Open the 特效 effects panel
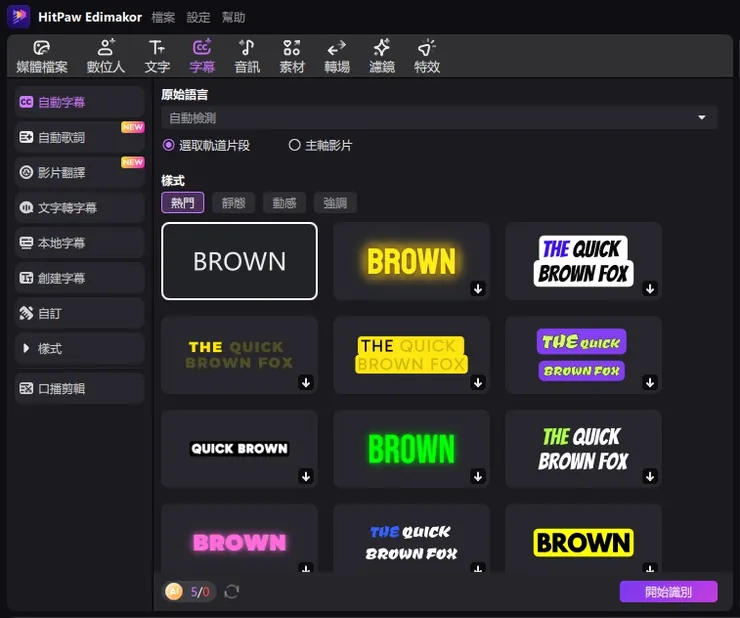This screenshot has height=618, width=740. click(x=427, y=57)
